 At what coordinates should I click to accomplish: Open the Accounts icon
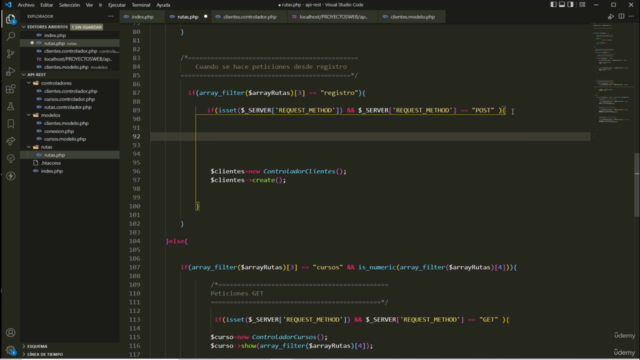[11, 333]
